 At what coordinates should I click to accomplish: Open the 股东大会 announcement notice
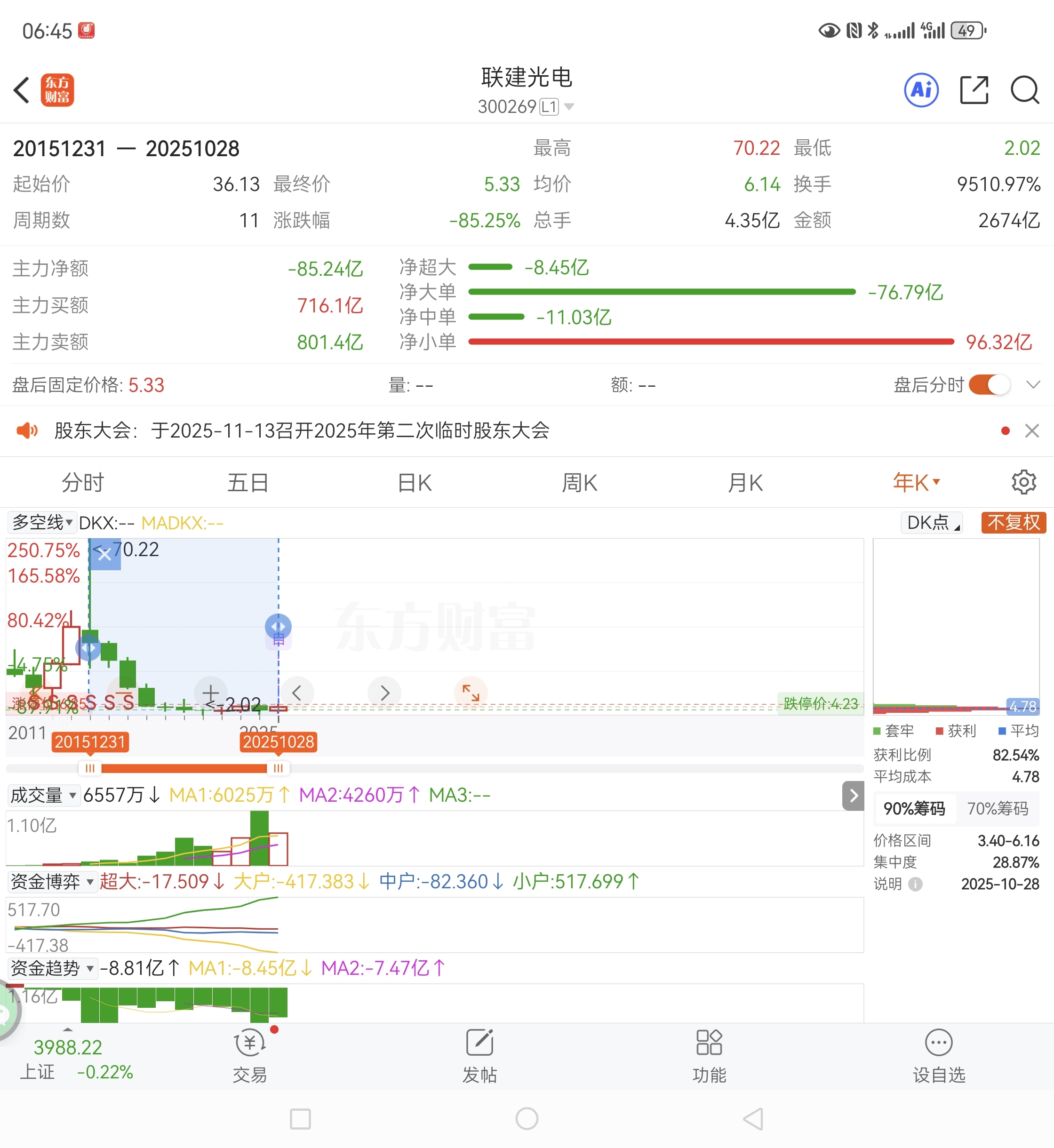pyautogui.click(x=302, y=430)
